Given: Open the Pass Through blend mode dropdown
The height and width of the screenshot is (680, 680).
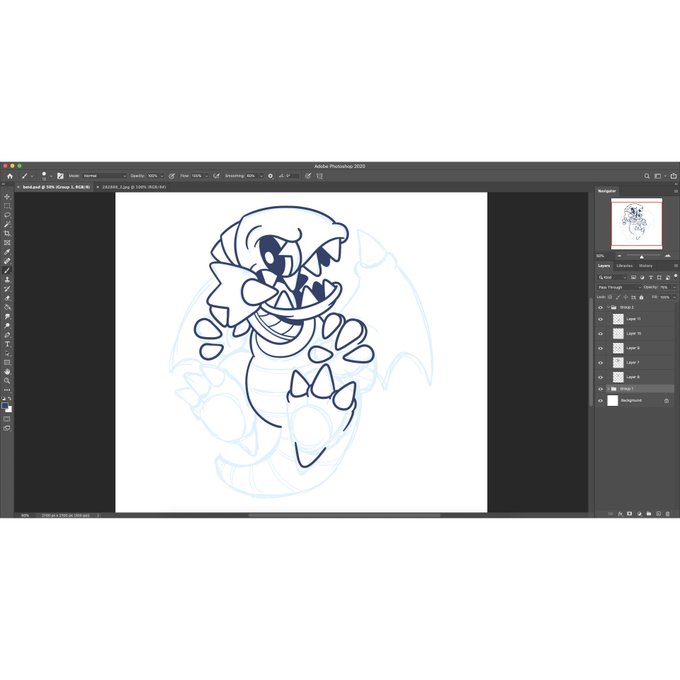Looking at the screenshot, I should (619, 288).
